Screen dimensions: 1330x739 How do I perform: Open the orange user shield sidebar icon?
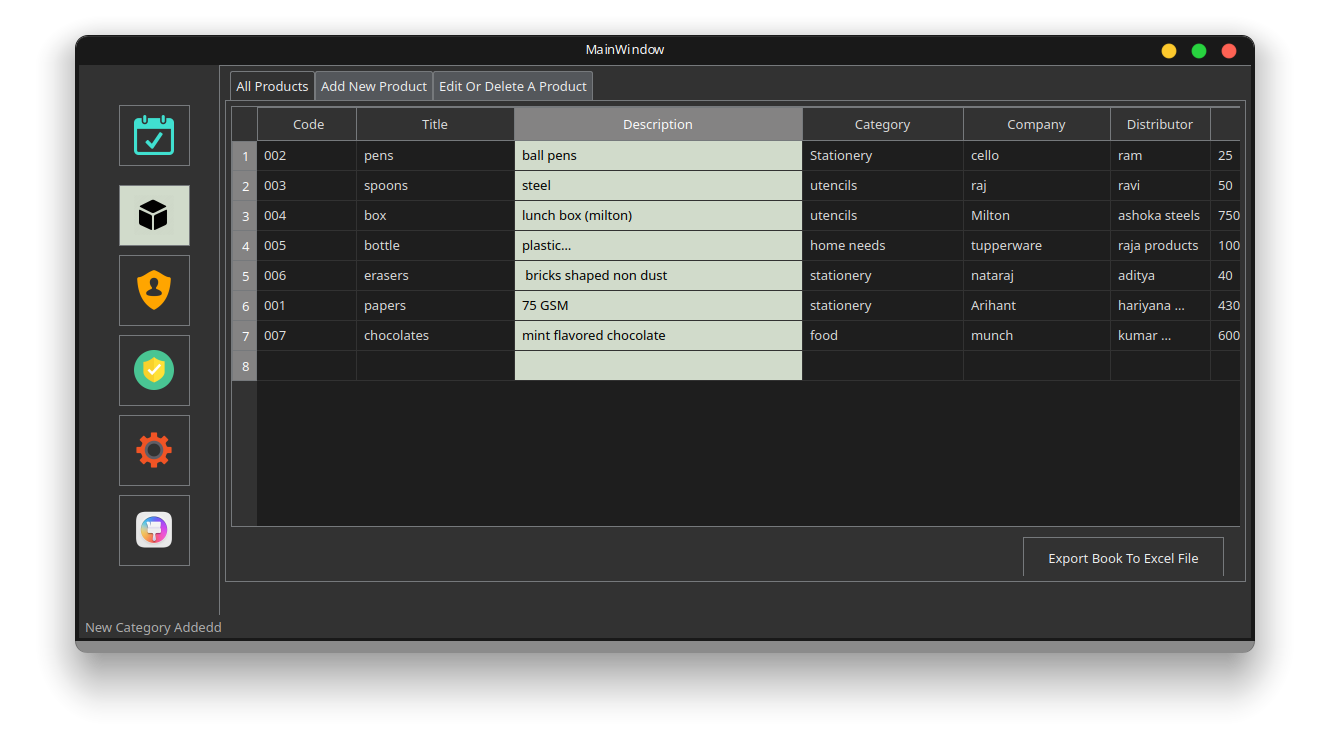[x=154, y=290]
